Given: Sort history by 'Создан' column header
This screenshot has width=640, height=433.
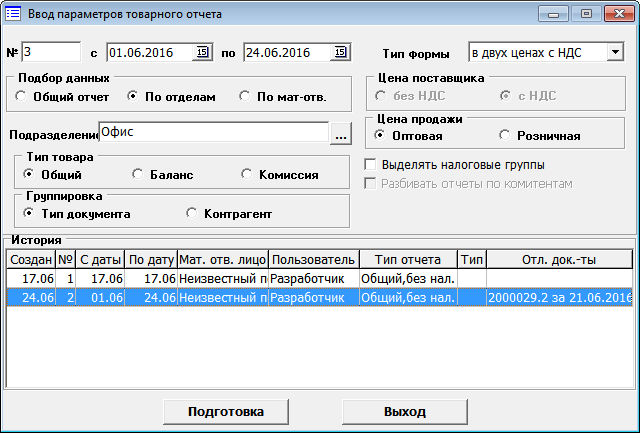Looking at the screenshot, I should tap(29, 260).
